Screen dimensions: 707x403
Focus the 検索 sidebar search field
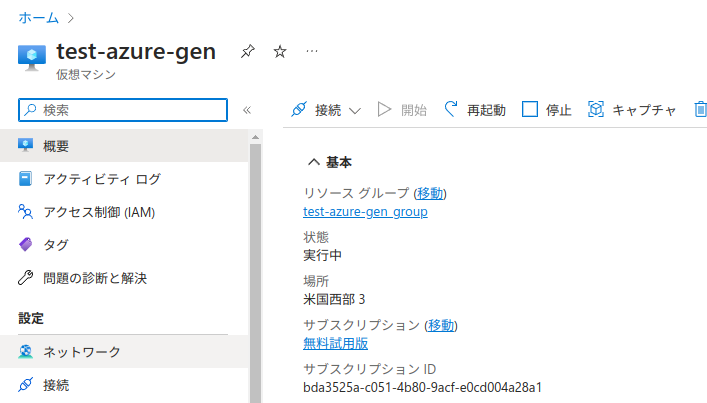pyautogui.click(x=123, y=110)
